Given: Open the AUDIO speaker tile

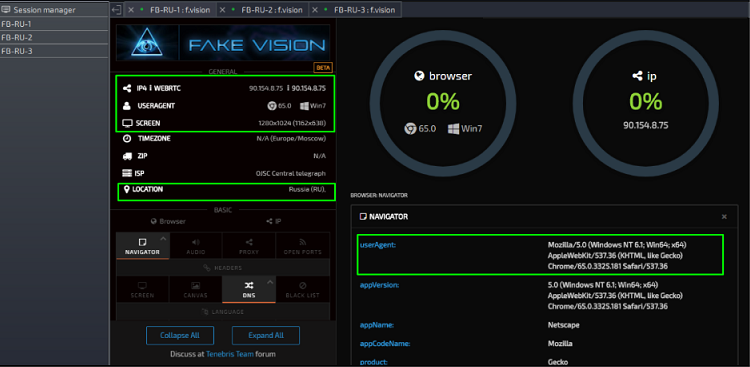Looking at the screenshot, I should (x=196, y=246).
